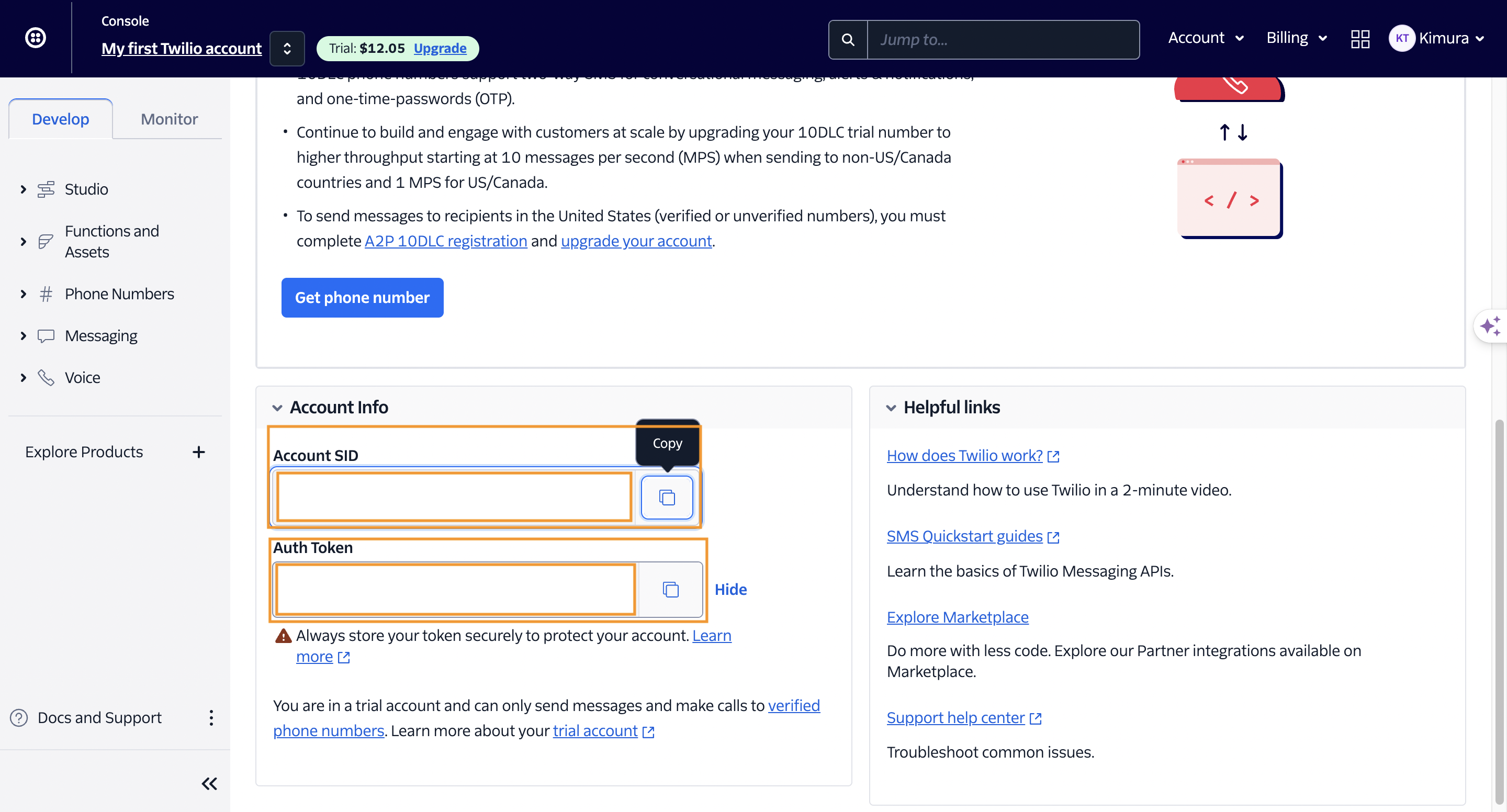Open the product switcher grid icon
1507x812 pixels.
[1360, 39]
